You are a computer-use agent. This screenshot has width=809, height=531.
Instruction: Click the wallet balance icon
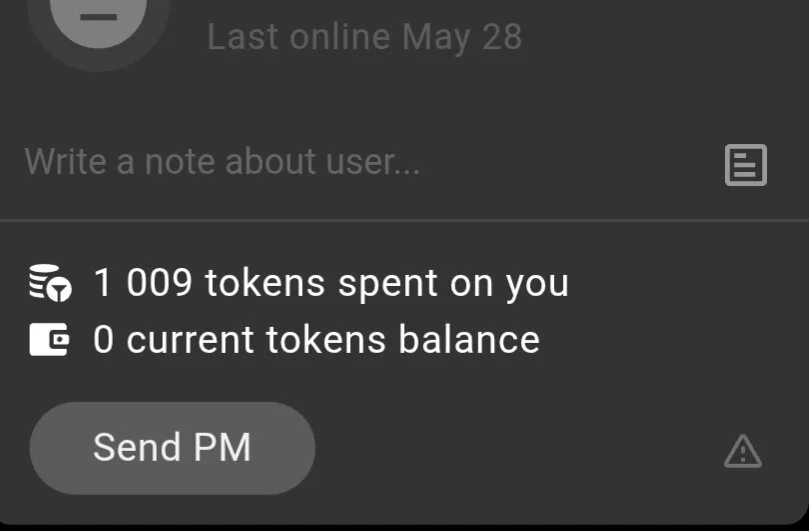pos(49,340)
